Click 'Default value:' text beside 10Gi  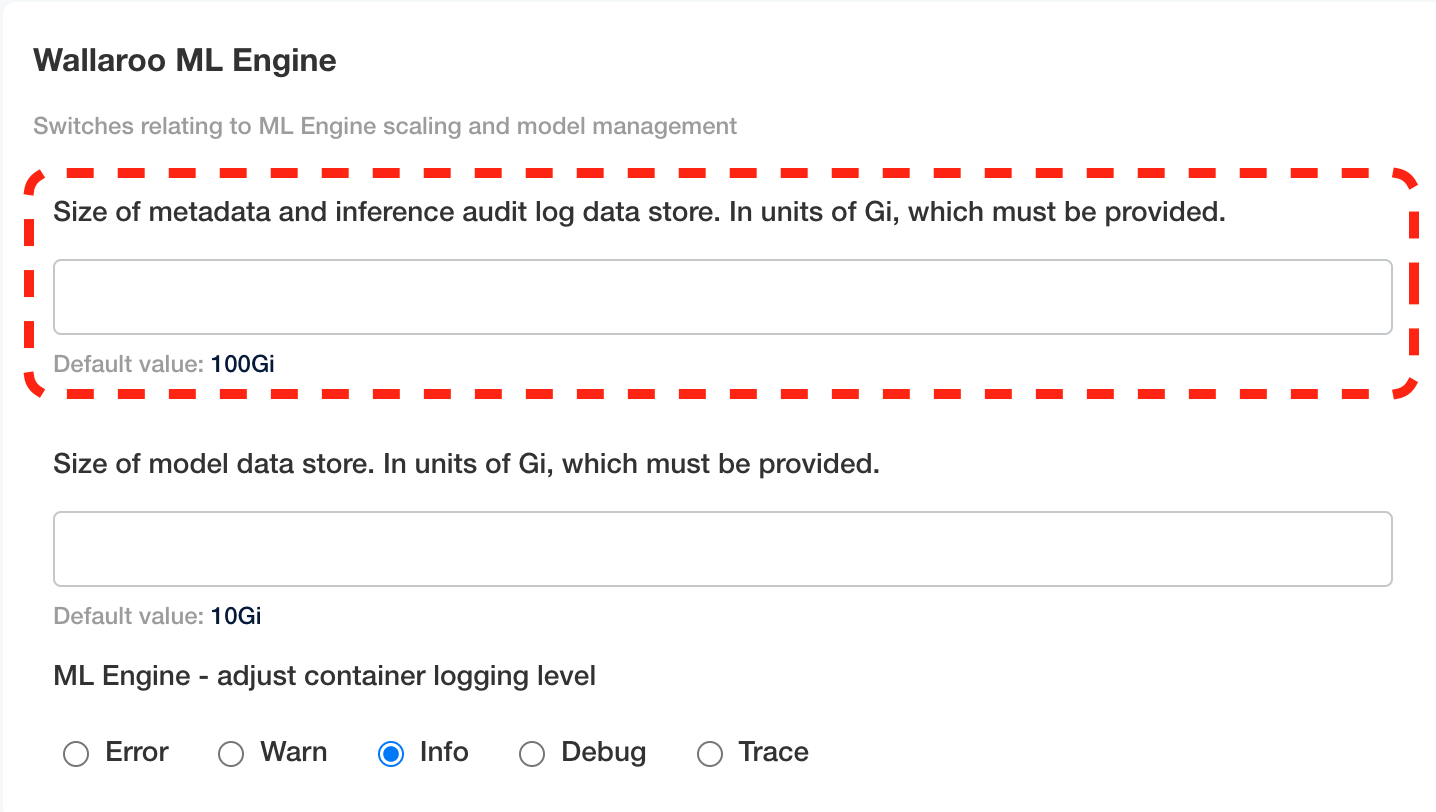(x=128, y=616)
